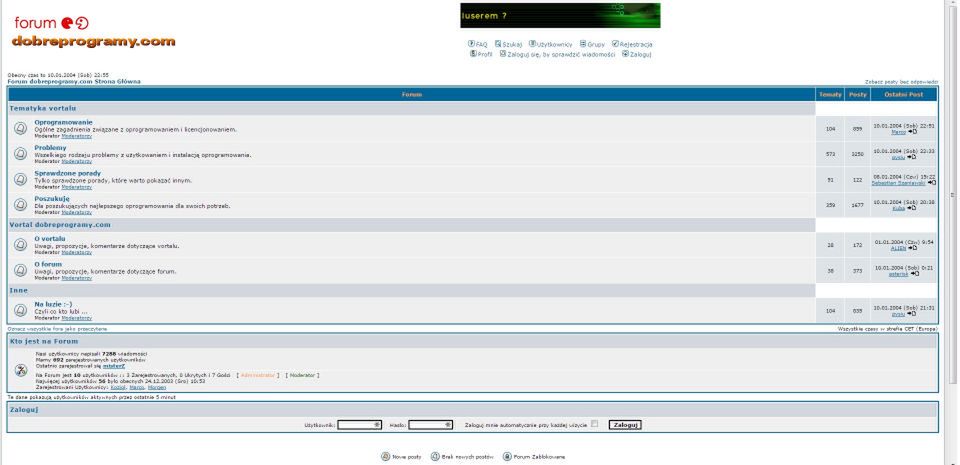Click the Użytkownicy members icon
The image size is (960, 465).
pos(532,44)
